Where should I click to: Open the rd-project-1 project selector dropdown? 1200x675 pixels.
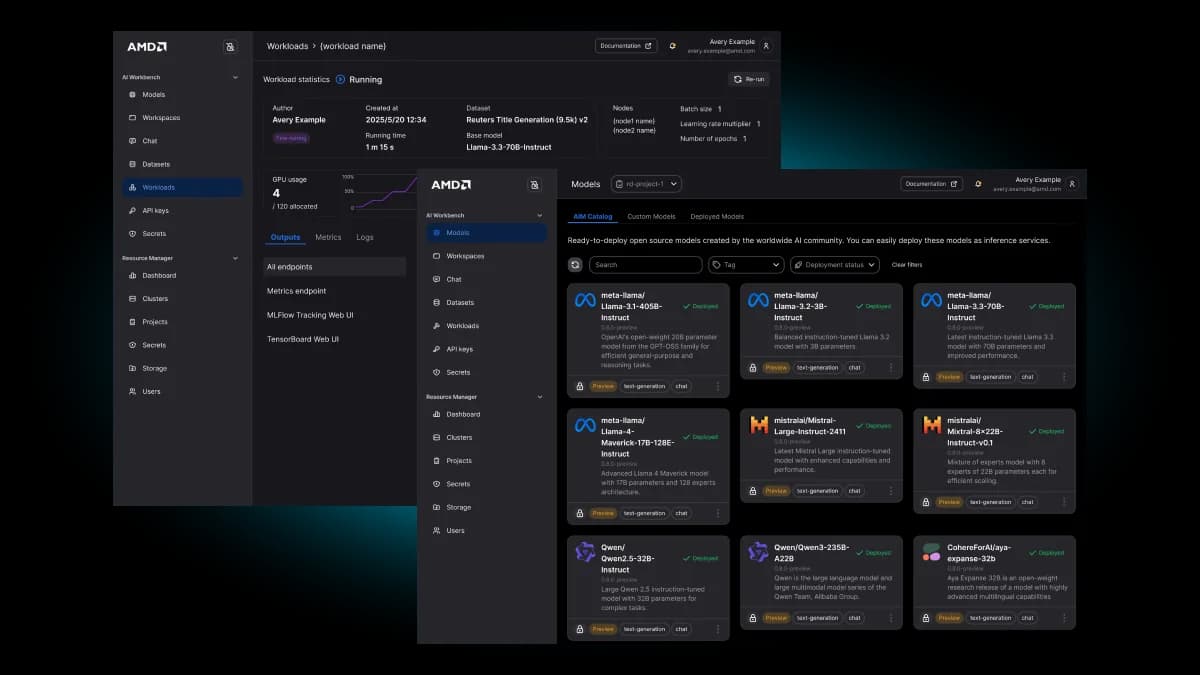647,184
